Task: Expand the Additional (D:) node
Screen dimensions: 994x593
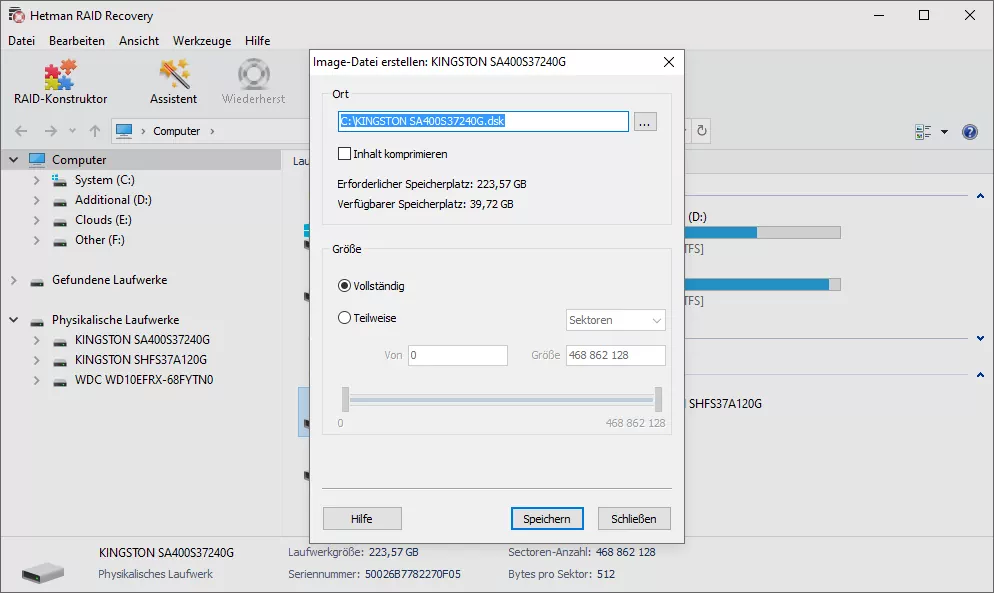Action: coord(36,200)
